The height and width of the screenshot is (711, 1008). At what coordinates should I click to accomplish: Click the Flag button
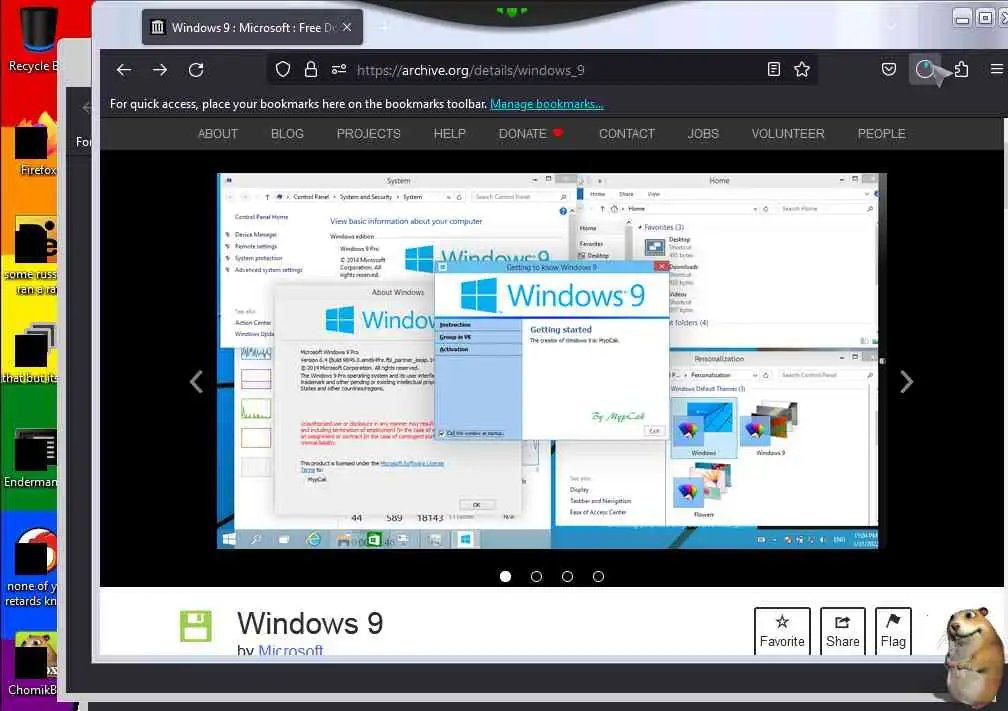[893, 631]
